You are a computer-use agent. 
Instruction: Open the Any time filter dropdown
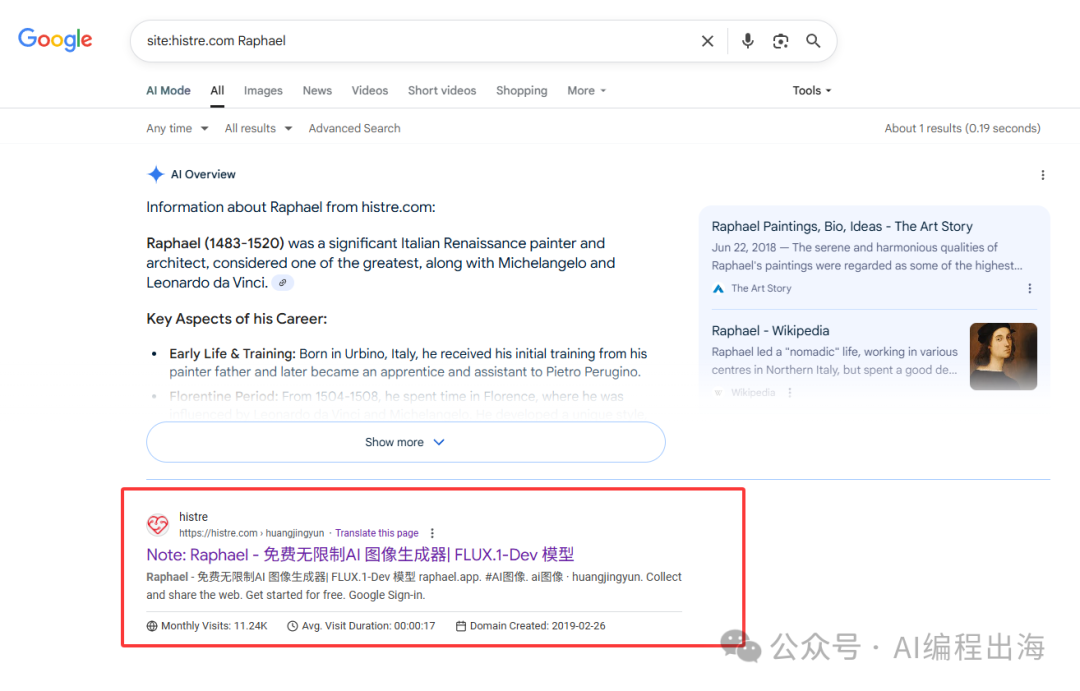coord(177,128)
